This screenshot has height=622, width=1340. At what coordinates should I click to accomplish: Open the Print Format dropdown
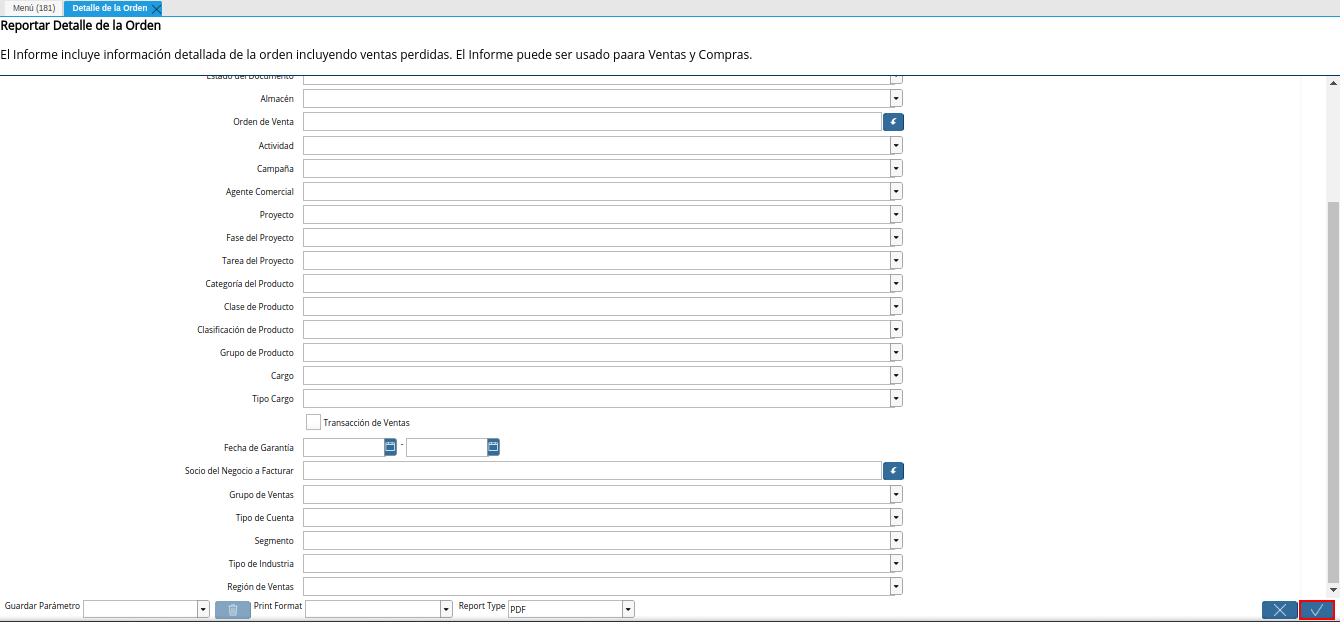tap(446, 609)
